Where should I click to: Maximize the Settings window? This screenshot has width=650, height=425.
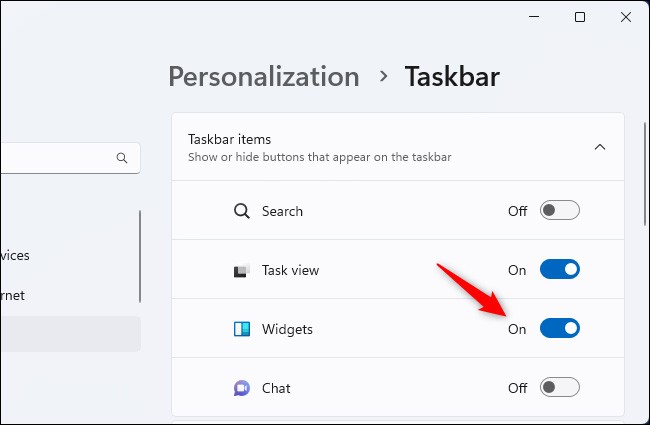pos(580,17)
